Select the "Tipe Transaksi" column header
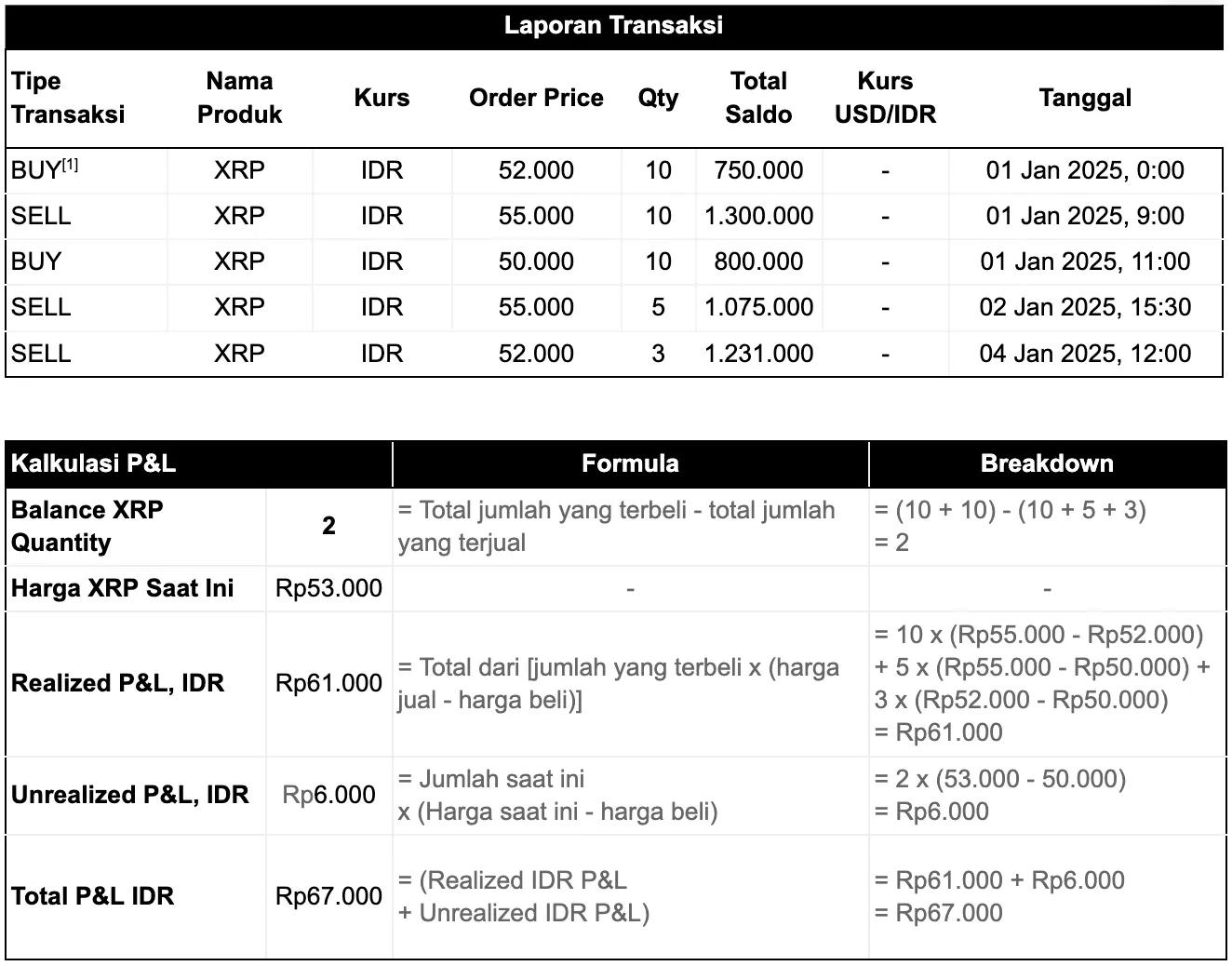The image size is (1232, 966). click(x=67, y=98)
